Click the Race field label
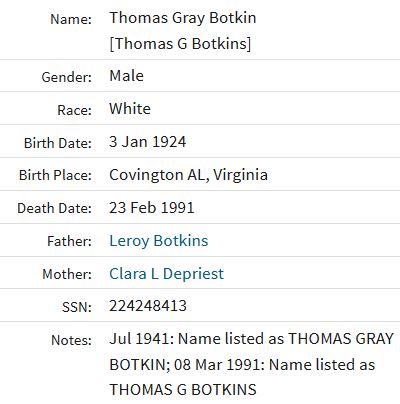 (74, 110)
